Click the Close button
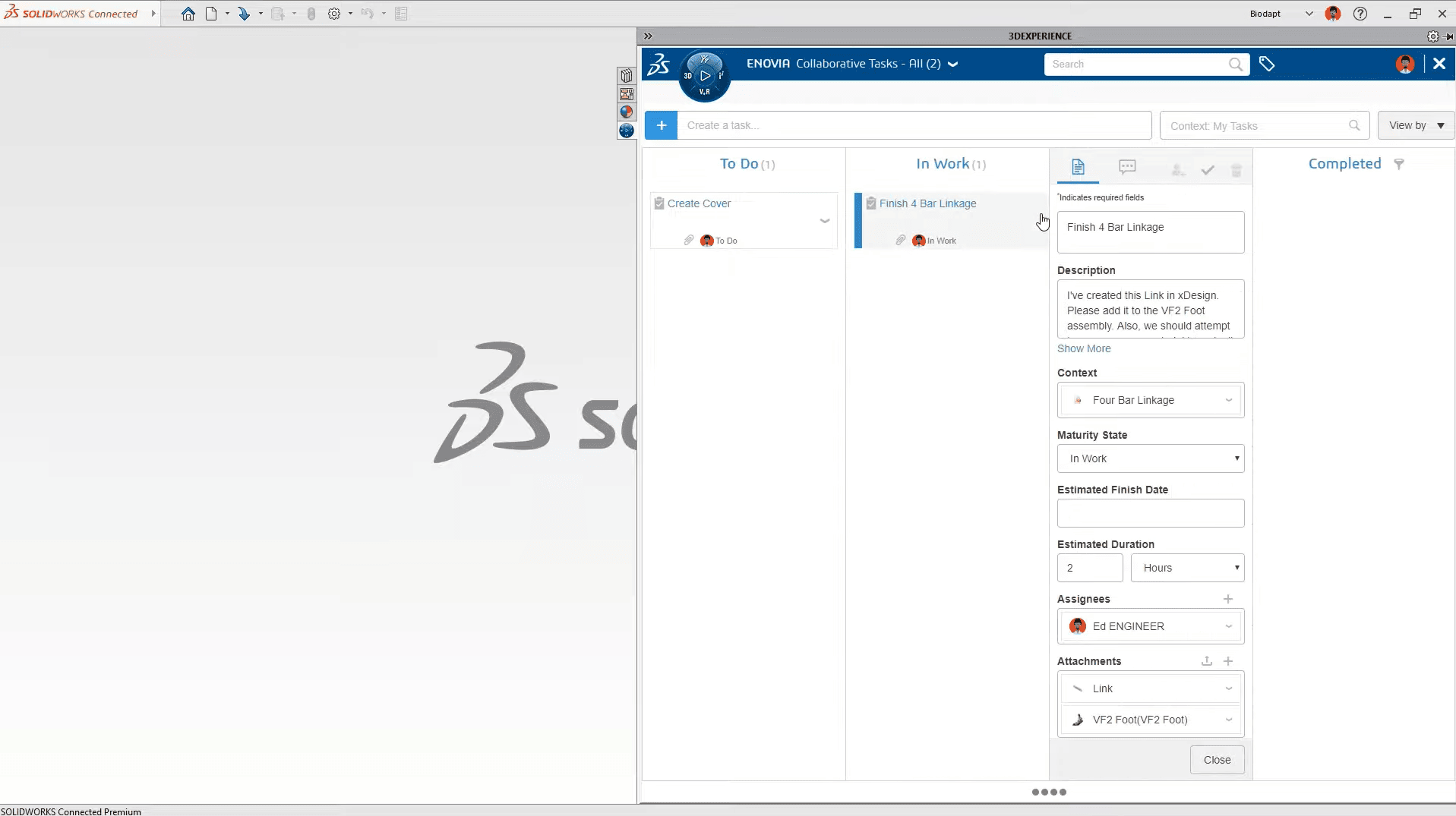The image size is (1456, 816). point(1217,760)
